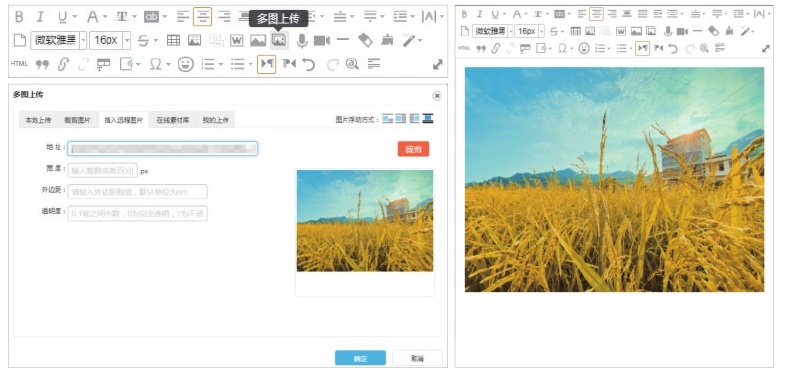786x374 pixels.
Task: Toggle center alignment in right editor toolbar
Action: pyautogui.click(x=597, y=14)
